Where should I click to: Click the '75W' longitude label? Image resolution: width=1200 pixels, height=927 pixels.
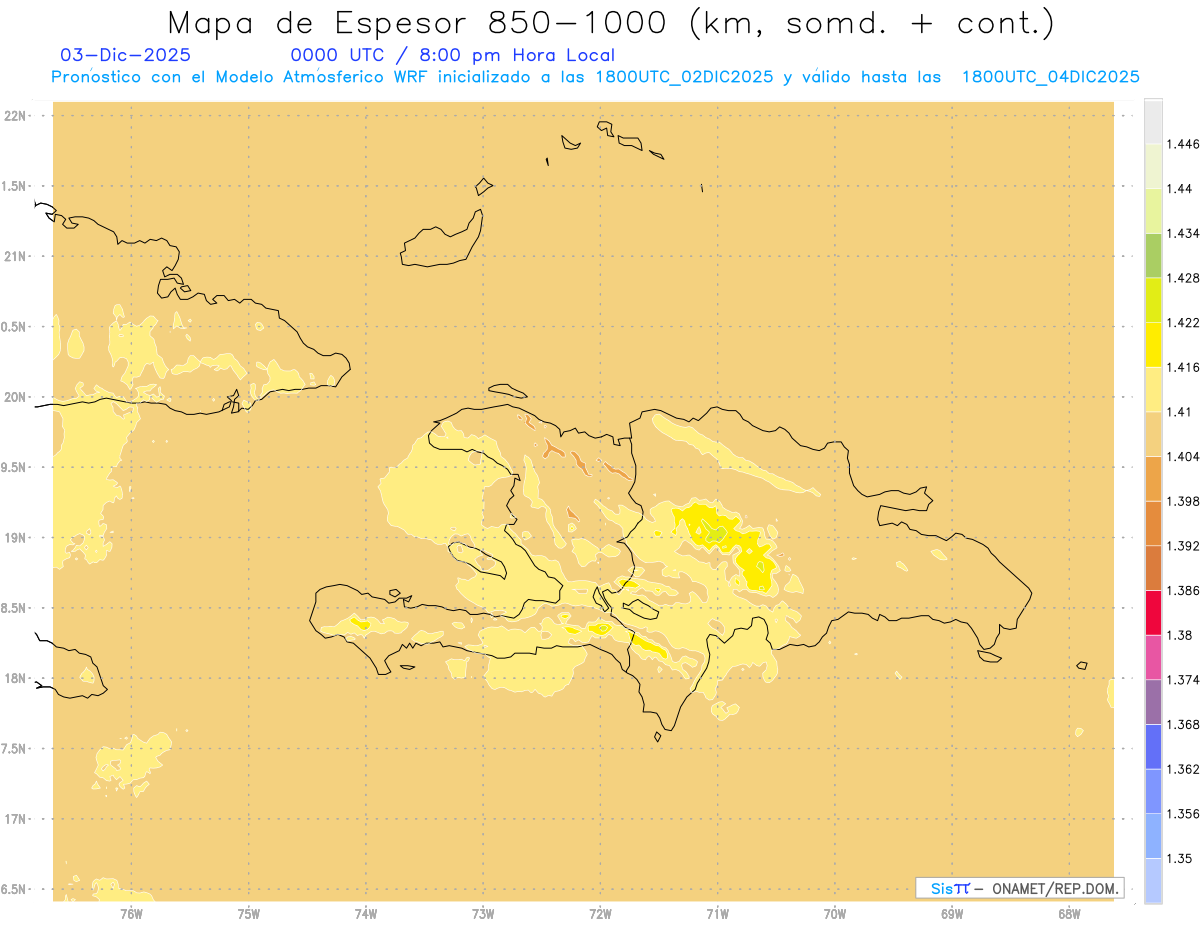(x=248, y=914)
